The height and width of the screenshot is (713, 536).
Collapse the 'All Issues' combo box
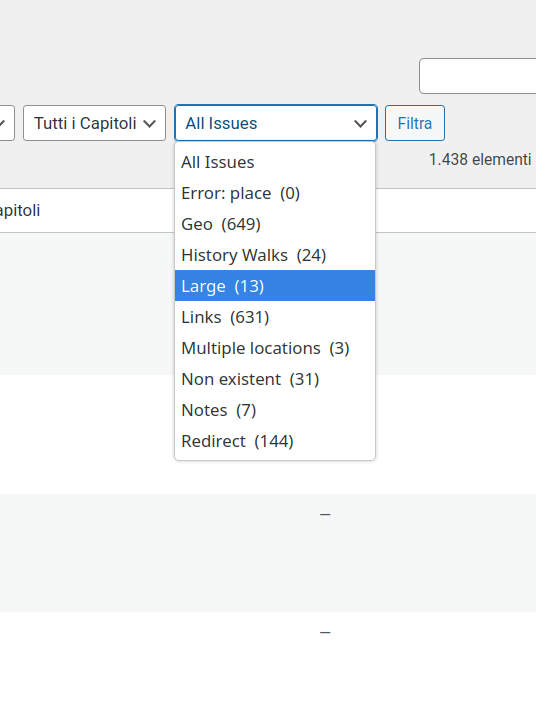click(x=276, y=123)
